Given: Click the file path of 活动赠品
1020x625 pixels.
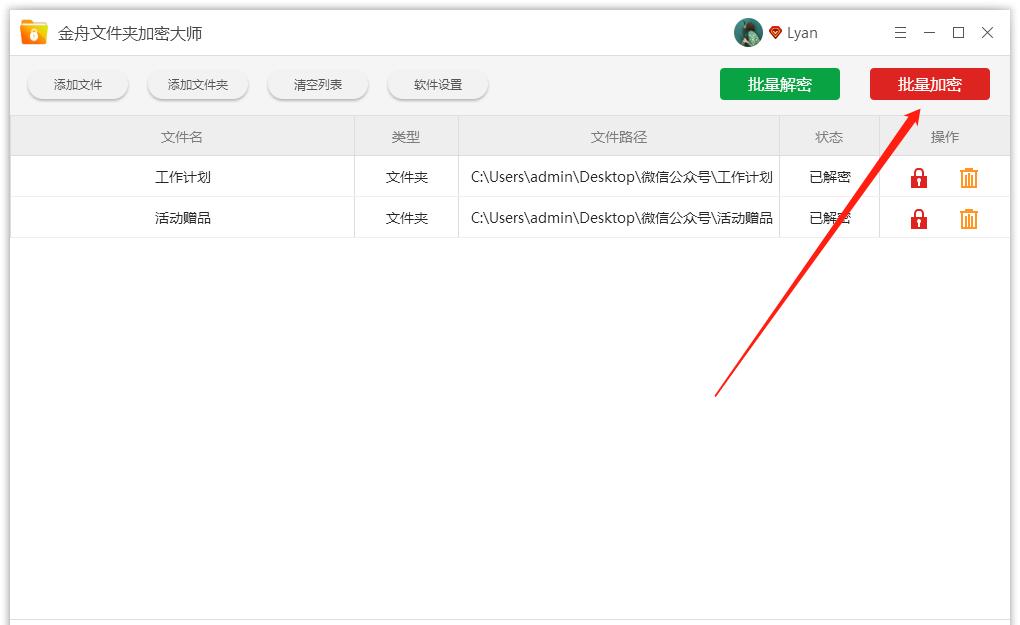Looking at the screenshot, I should (x=620, y=217).
